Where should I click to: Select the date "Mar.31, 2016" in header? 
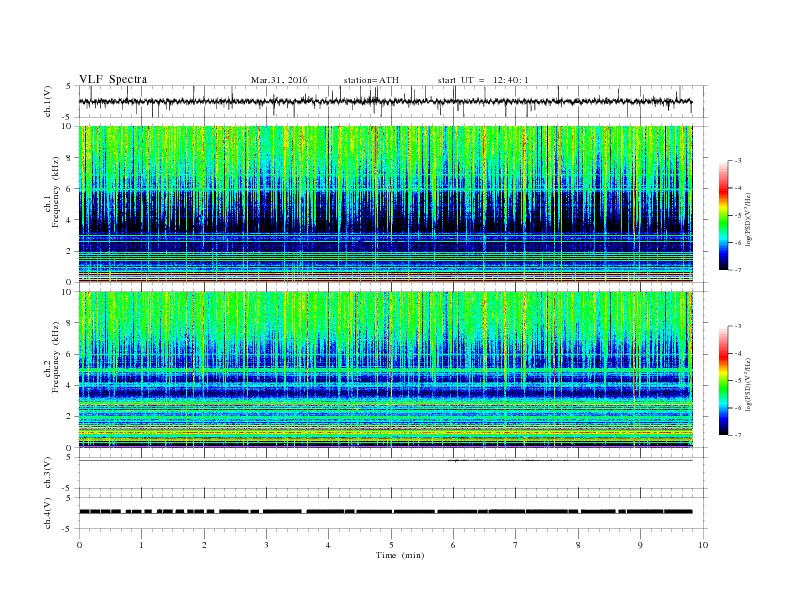(x=279, y=80)
